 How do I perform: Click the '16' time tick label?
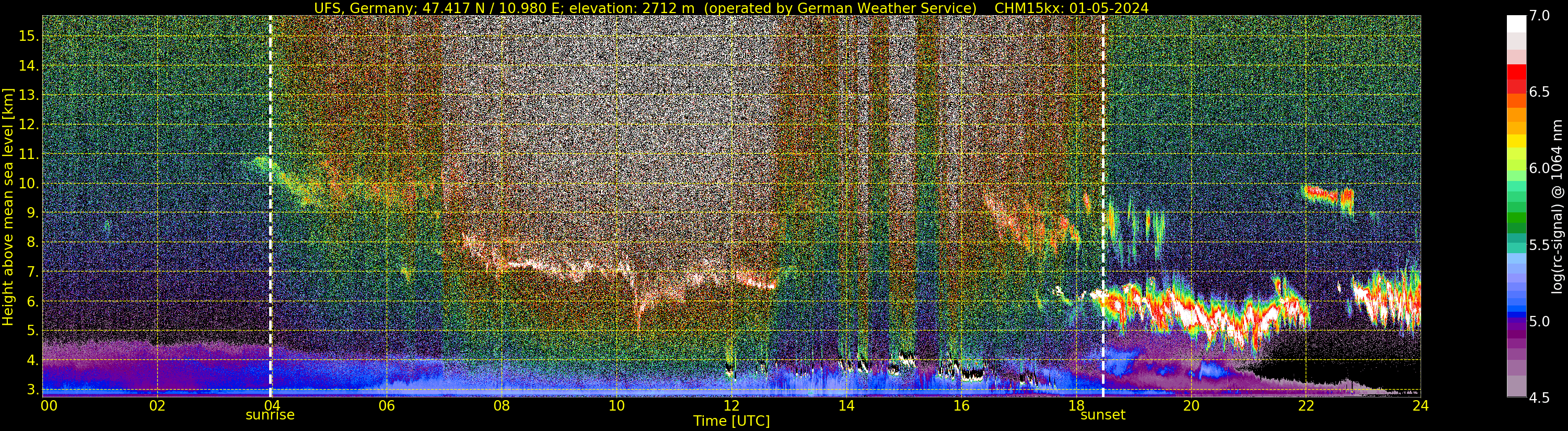coord(961,405)
